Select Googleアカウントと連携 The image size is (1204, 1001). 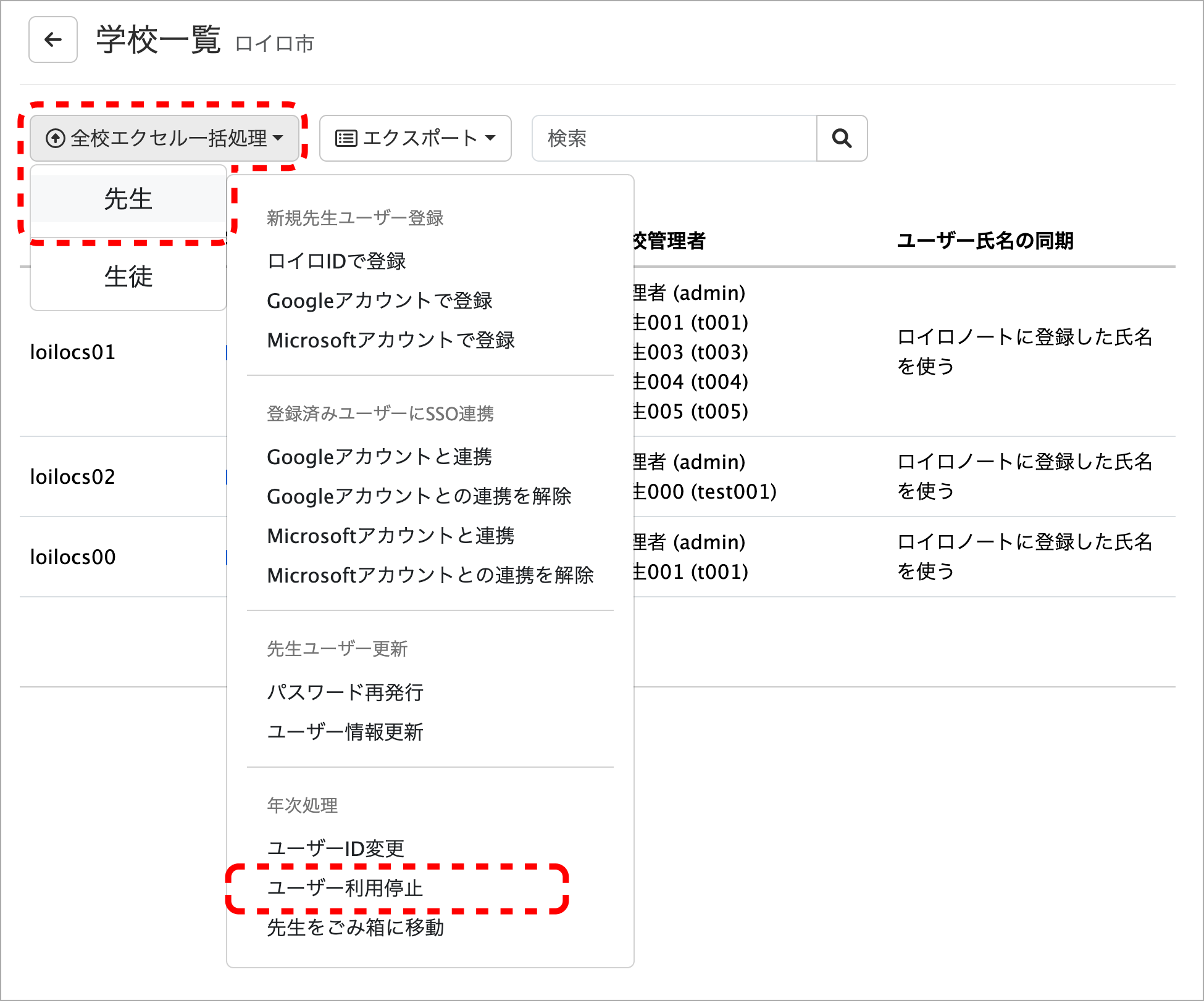379,457
